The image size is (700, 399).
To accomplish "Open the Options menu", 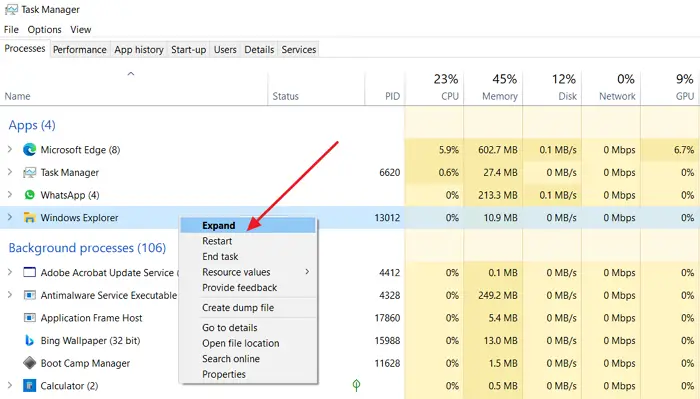I will pyautogui.click(x=44, y=29).
